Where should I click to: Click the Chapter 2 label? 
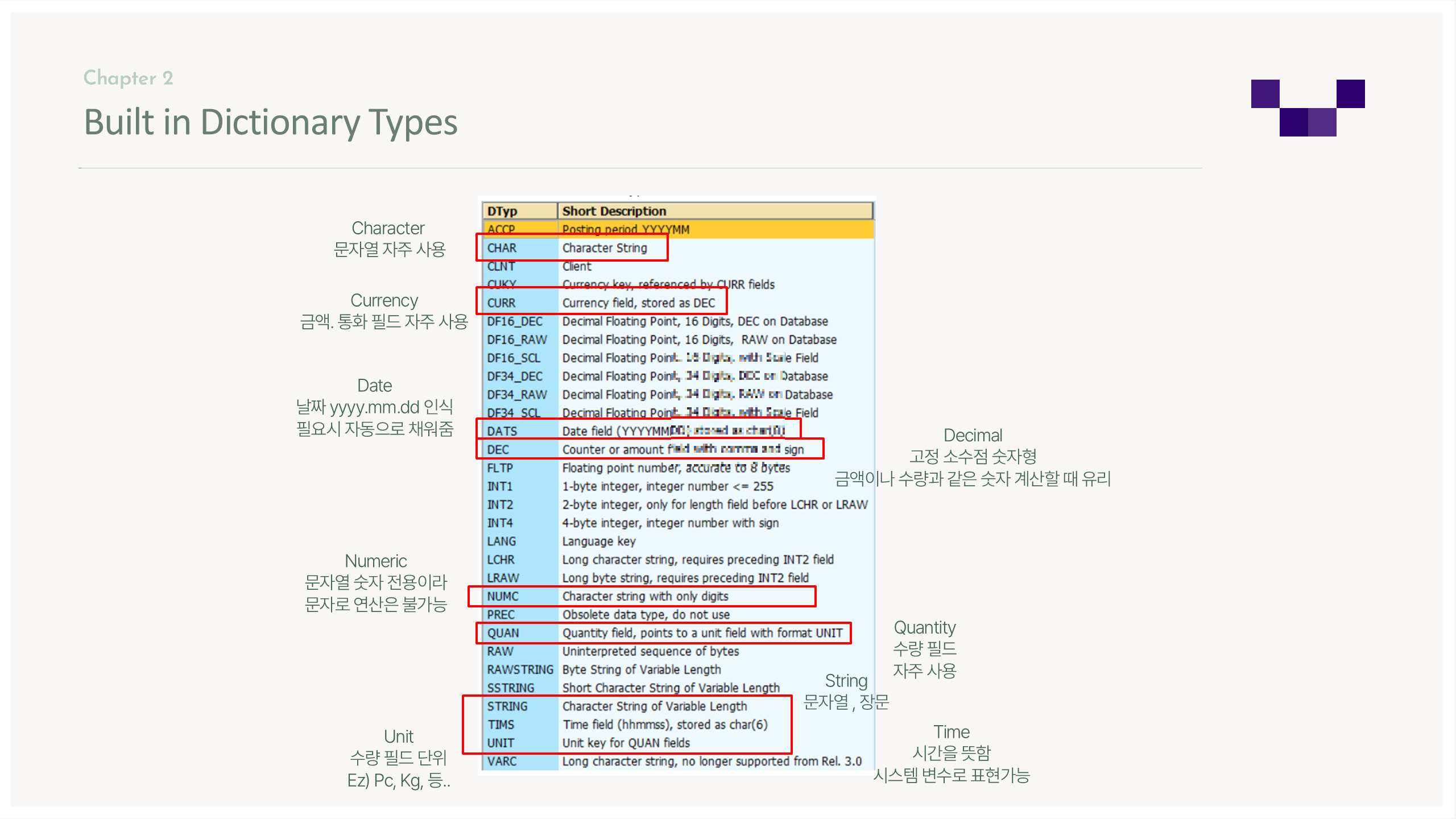tap(128, 78)
